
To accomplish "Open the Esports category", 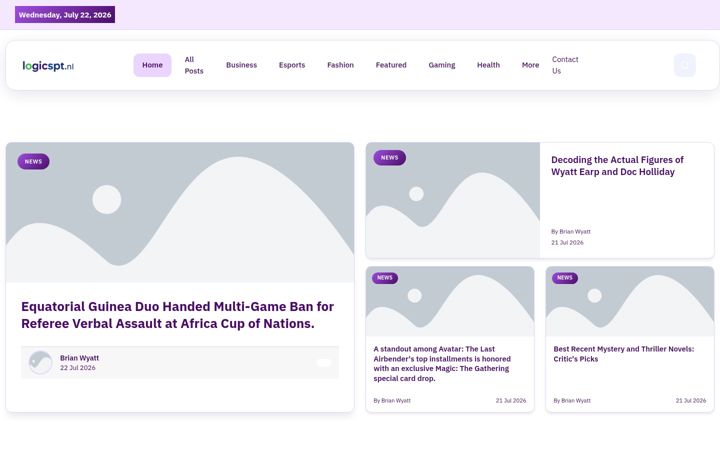I will click(x=292, y=65).
